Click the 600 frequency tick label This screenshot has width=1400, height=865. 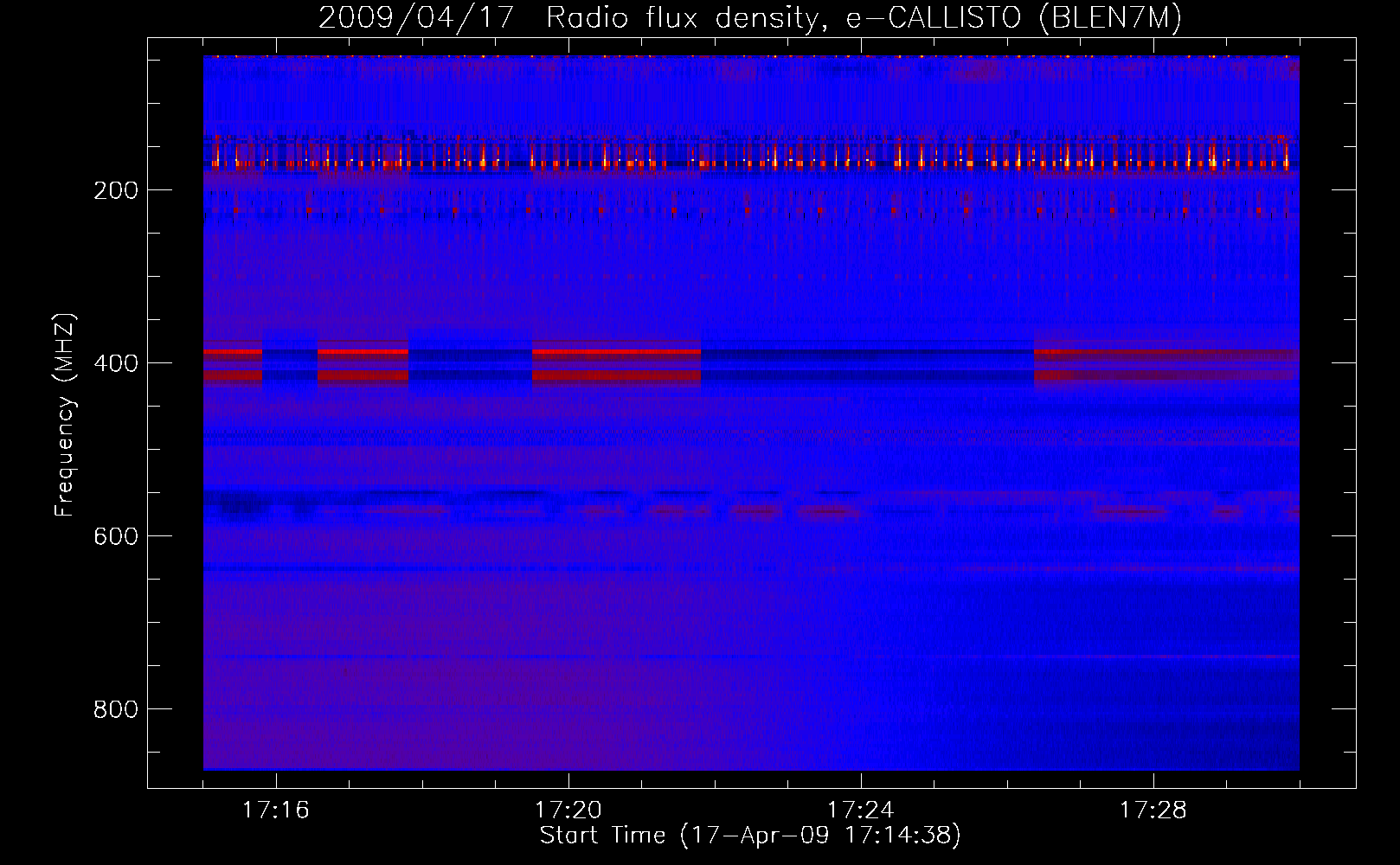click(x=116, y=536)
